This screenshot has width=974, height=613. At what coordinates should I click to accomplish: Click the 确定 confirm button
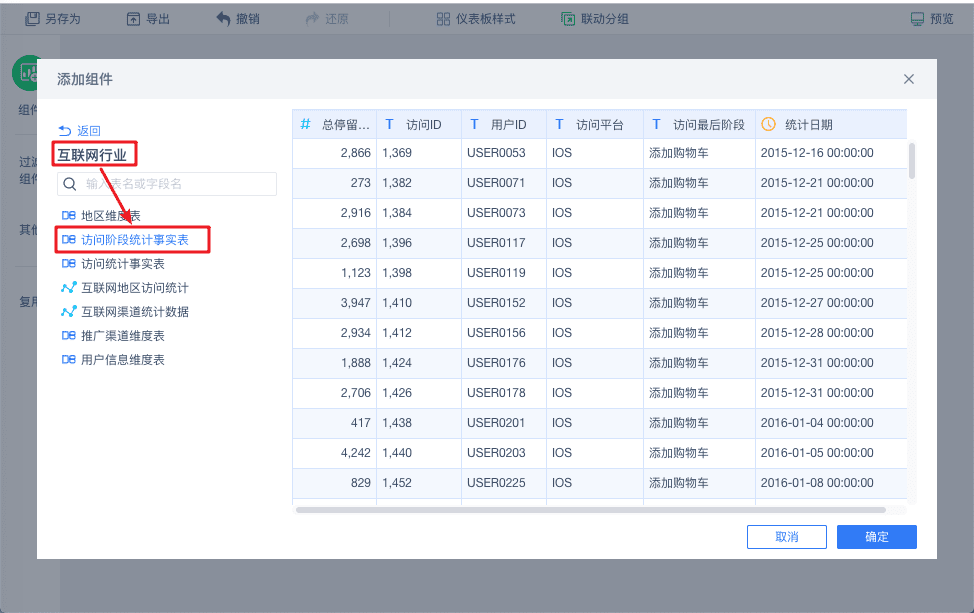pos(877,537)
